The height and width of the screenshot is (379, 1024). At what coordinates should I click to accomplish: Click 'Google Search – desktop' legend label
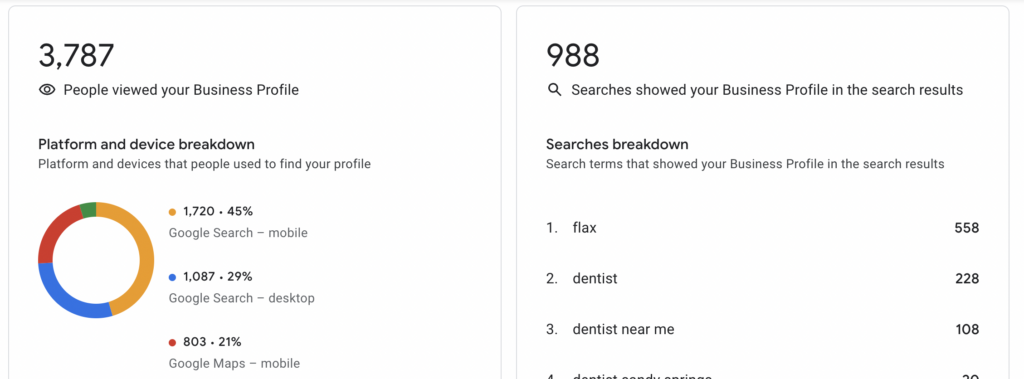coord(242,298)
